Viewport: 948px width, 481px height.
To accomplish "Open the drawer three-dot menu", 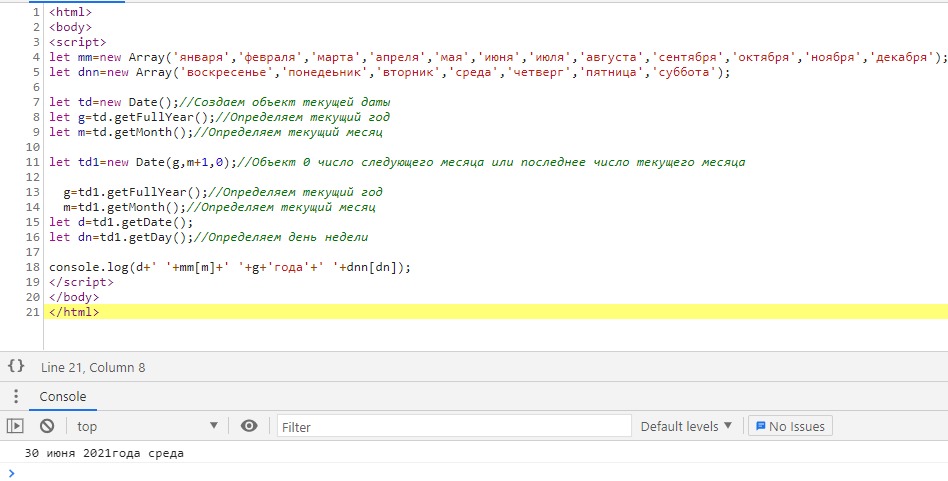I will pyautogui.click(x=15, y=397).
